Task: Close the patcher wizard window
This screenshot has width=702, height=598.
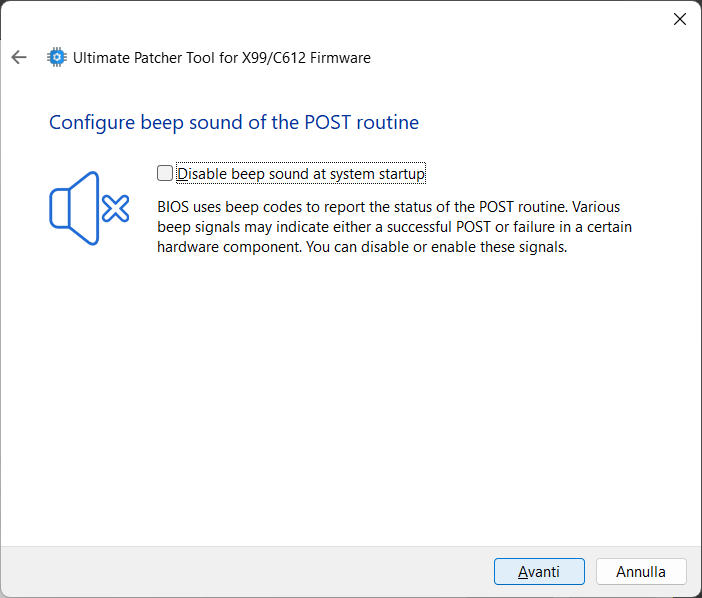Action: pyautogui.click(x=680, y=19)
